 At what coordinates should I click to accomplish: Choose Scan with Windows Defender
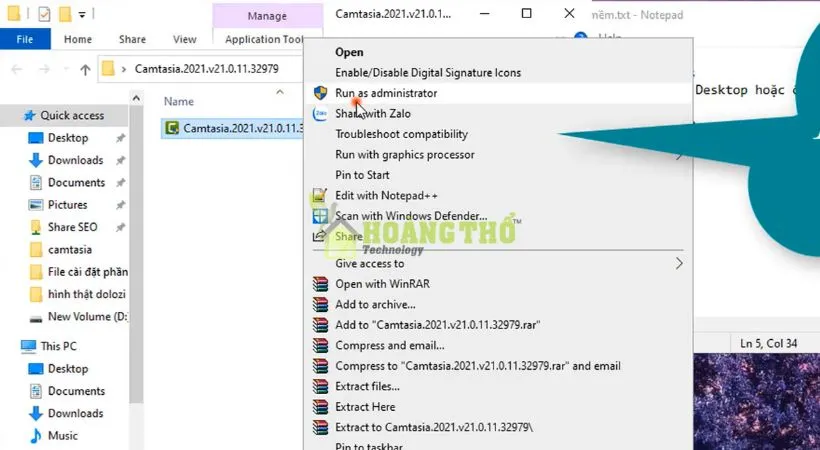click(411, 216)
